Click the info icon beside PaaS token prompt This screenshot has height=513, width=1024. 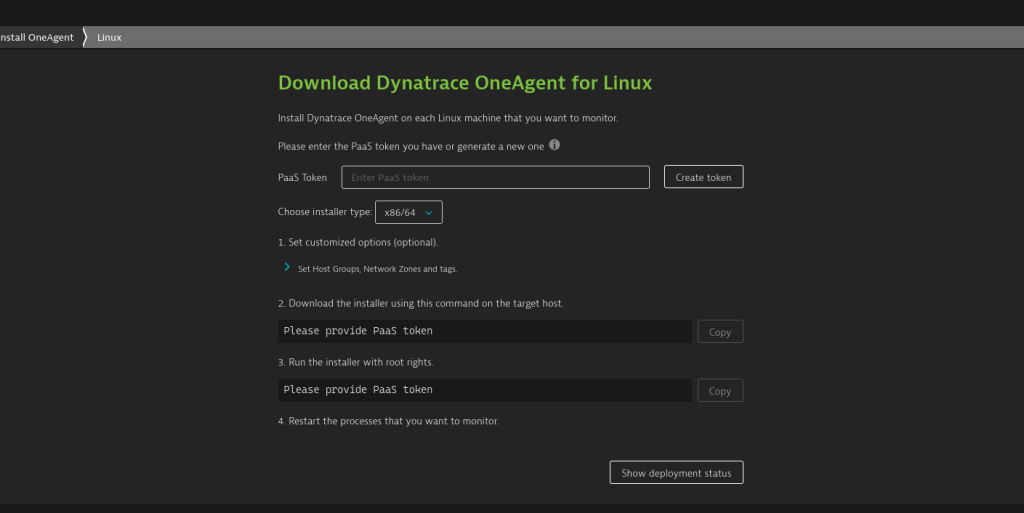pyautogui.click(x=554, y=145)
